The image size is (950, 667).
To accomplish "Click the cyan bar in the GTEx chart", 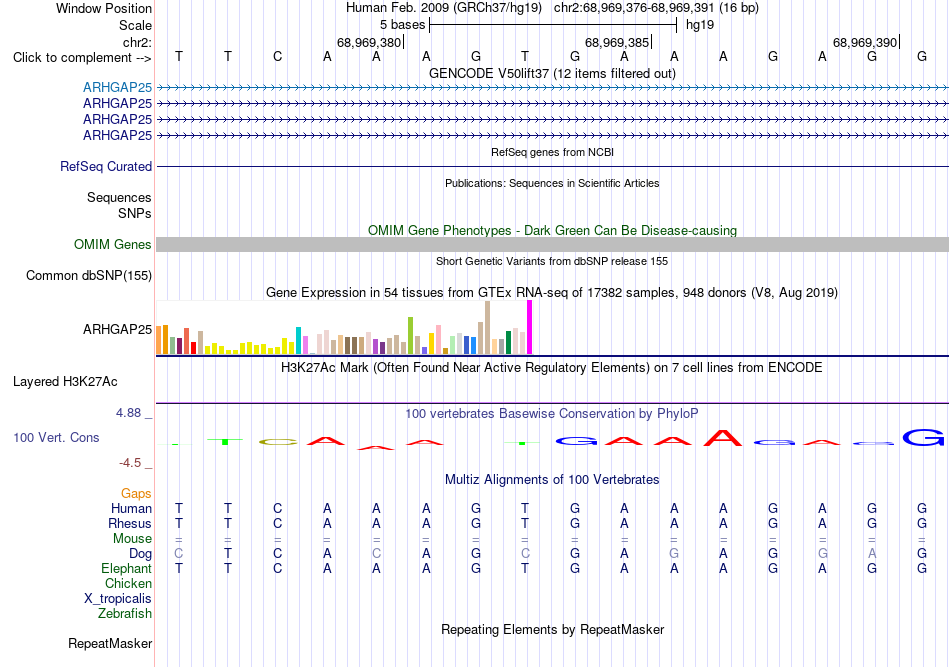I will (298, 340).
